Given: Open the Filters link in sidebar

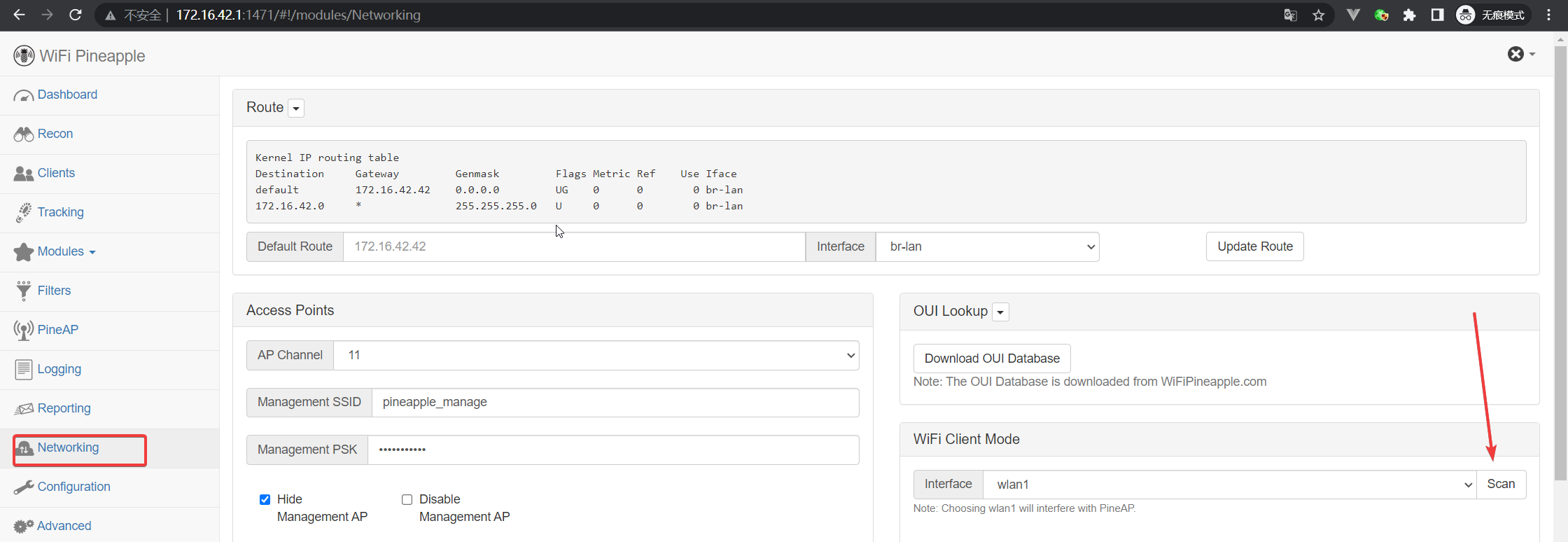Looking at the screenshot, I should 54,291.
